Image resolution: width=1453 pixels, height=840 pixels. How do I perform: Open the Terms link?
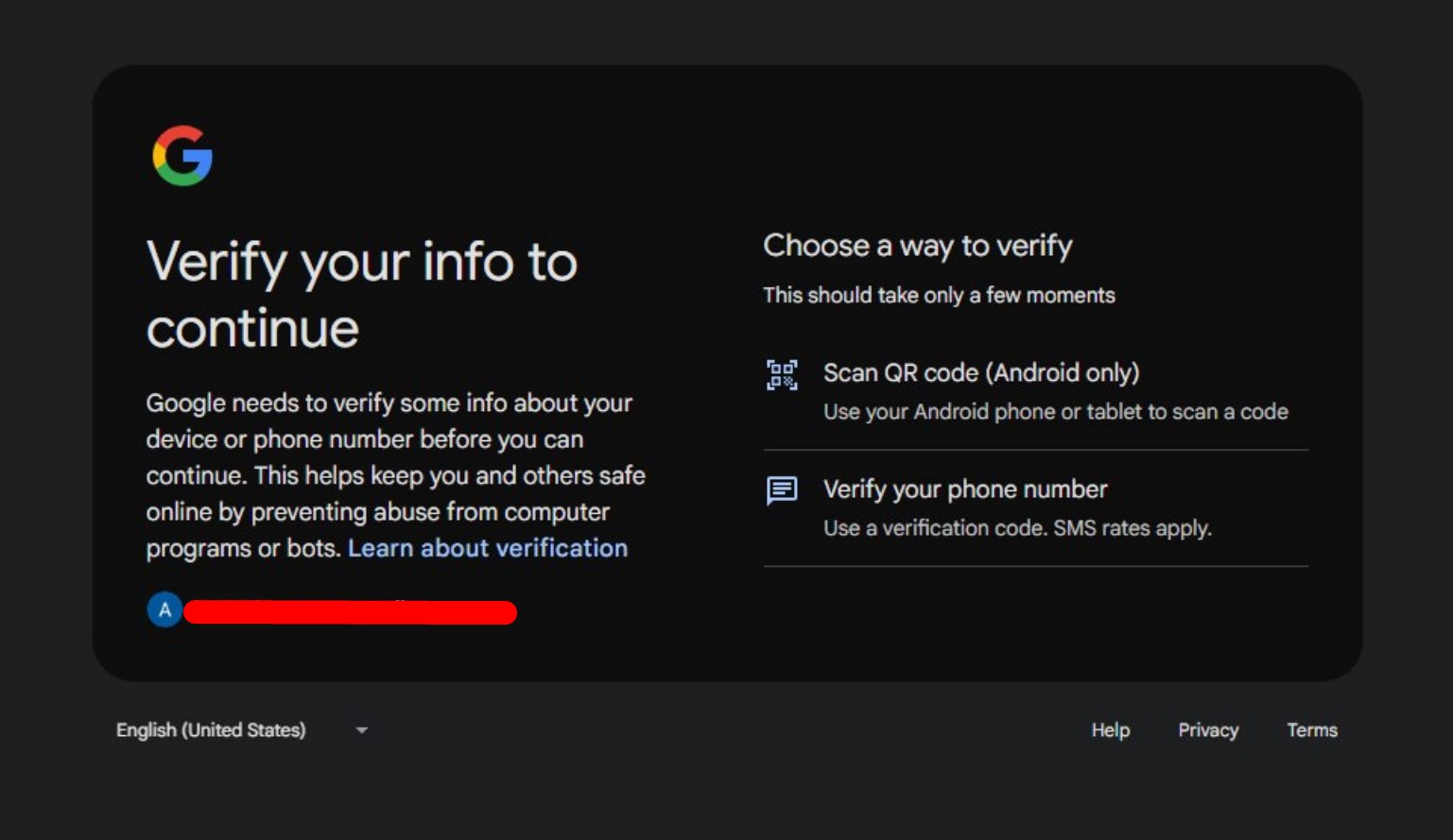(1311, 730)
